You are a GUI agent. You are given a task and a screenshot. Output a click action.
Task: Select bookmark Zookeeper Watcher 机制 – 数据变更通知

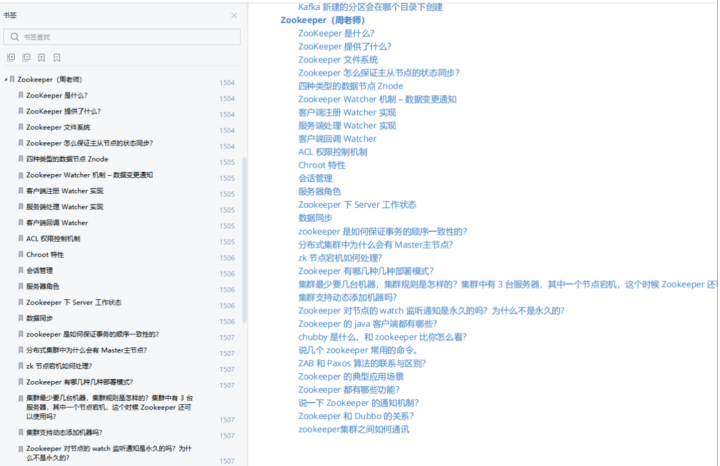pos(90,175)
